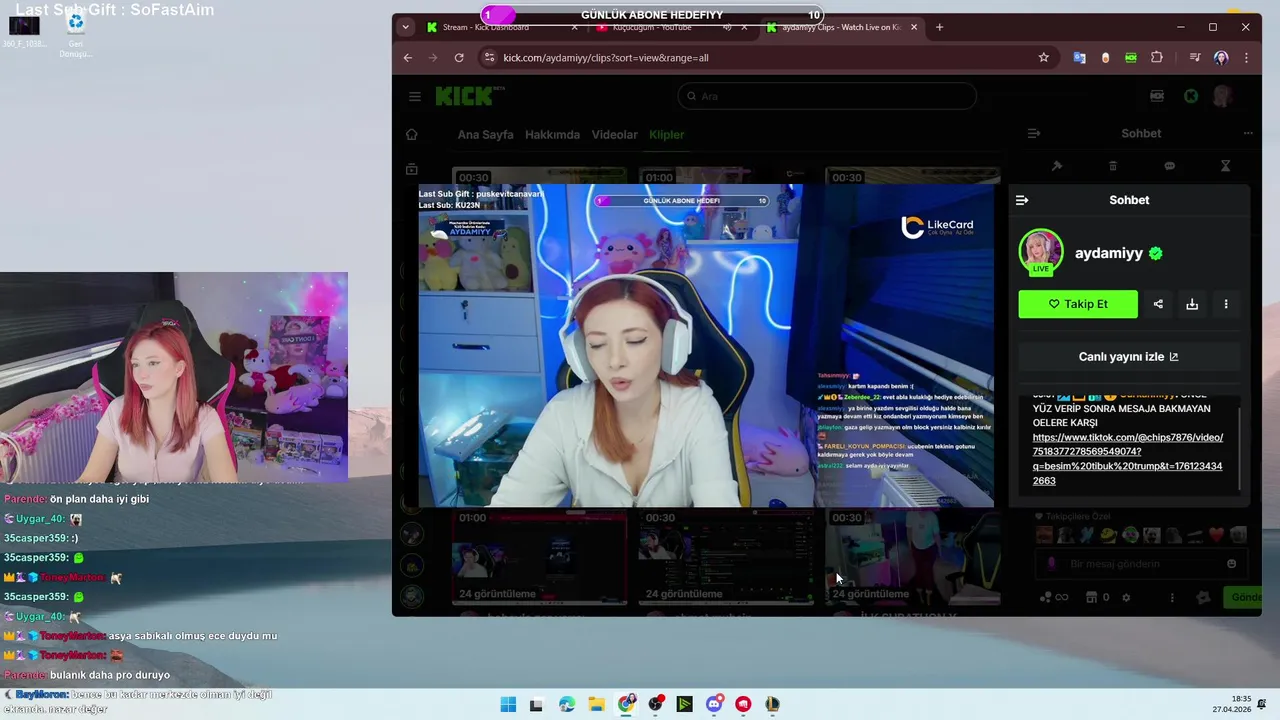Click the clip video player
This screenshot has width=1280, height=720.
click(706, 345)
